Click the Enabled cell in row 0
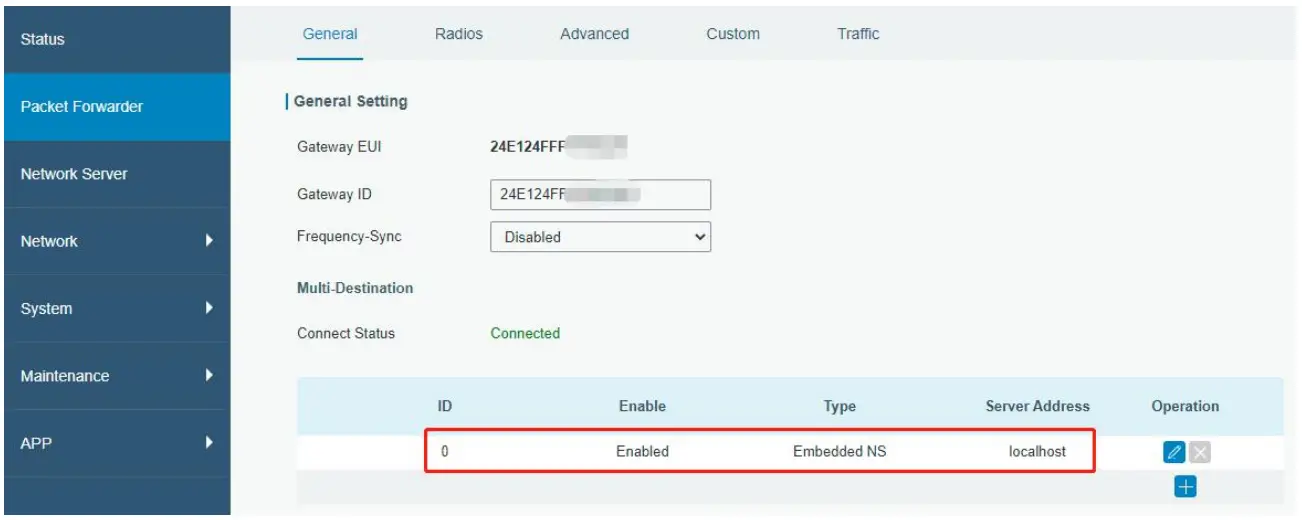Screen dimensions: 1302x520 coord(642,452)
